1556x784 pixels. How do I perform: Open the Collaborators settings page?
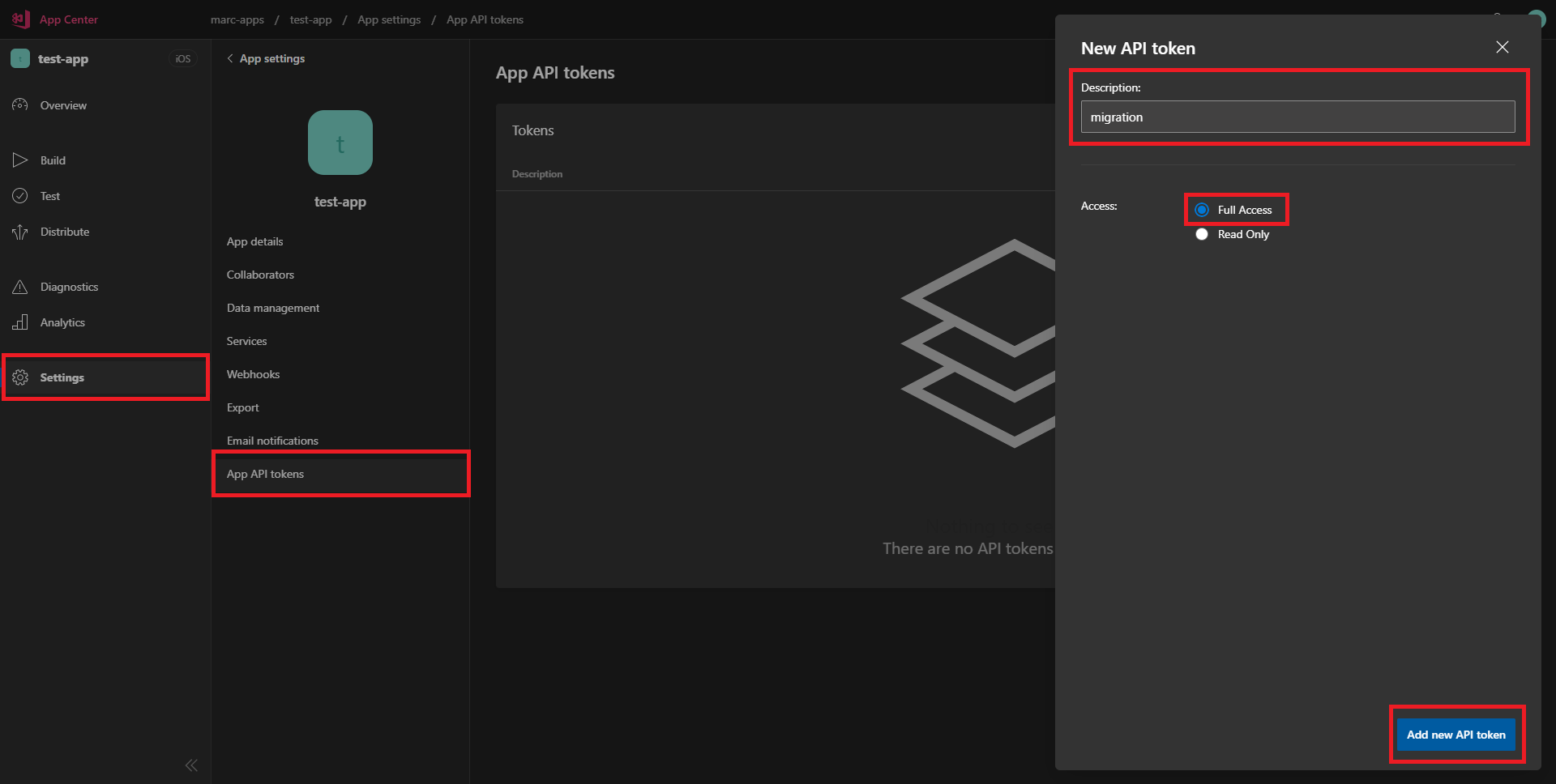point(260,275)
